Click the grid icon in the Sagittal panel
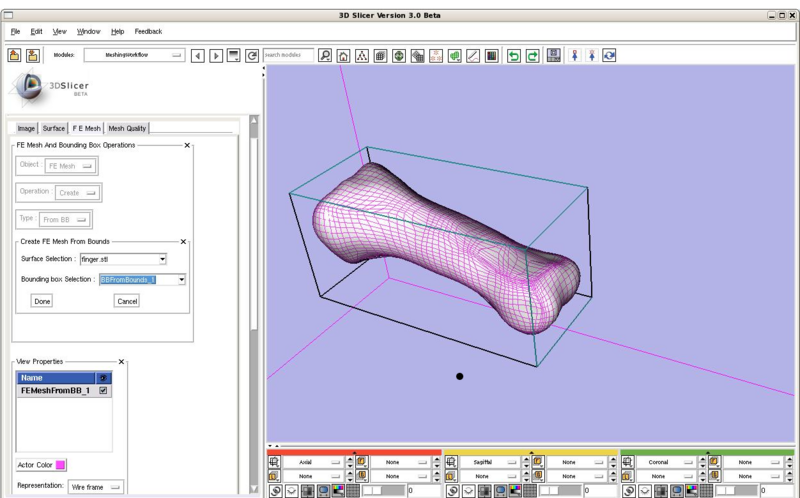The image size is (800, 498). click(x=530, y=491)
